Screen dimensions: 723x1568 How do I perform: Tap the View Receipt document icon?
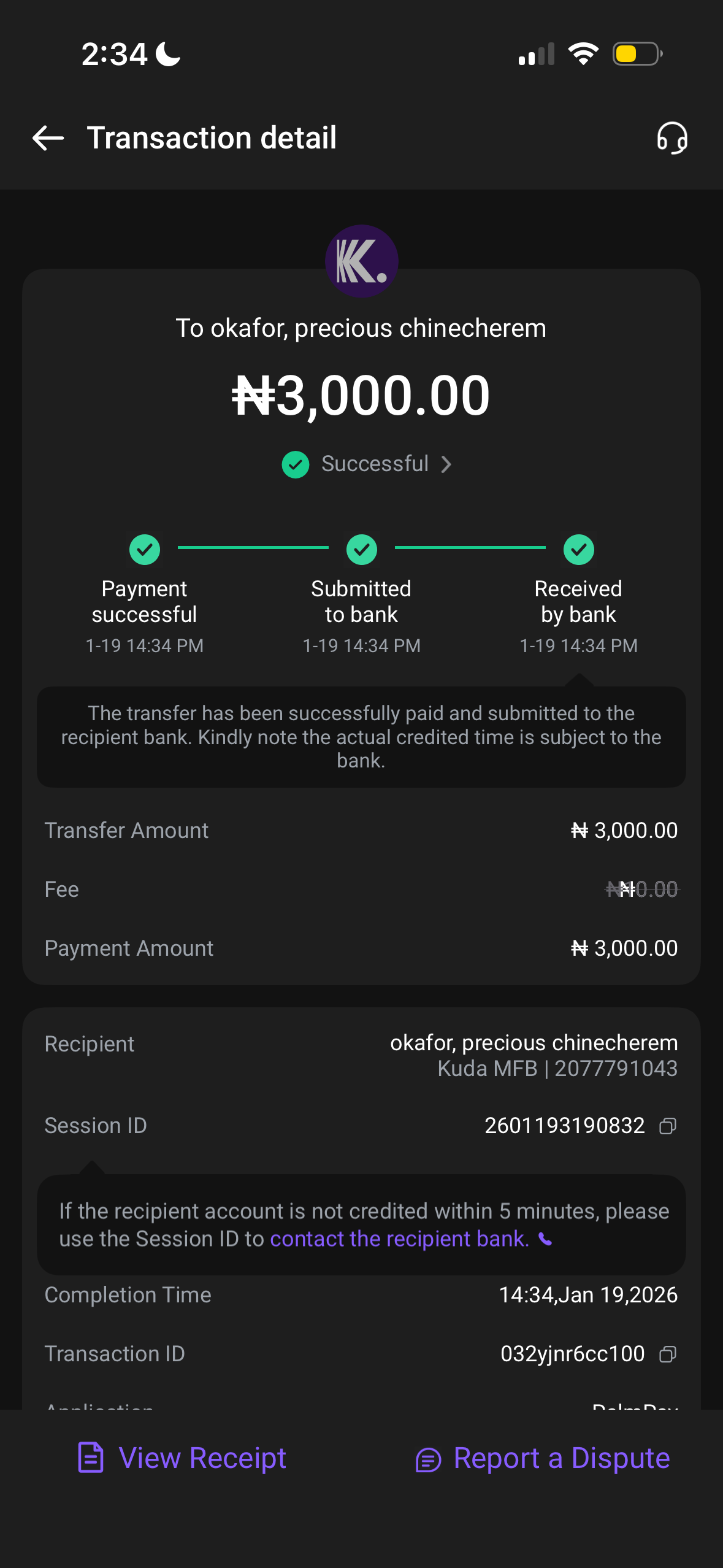point(91,1458)
